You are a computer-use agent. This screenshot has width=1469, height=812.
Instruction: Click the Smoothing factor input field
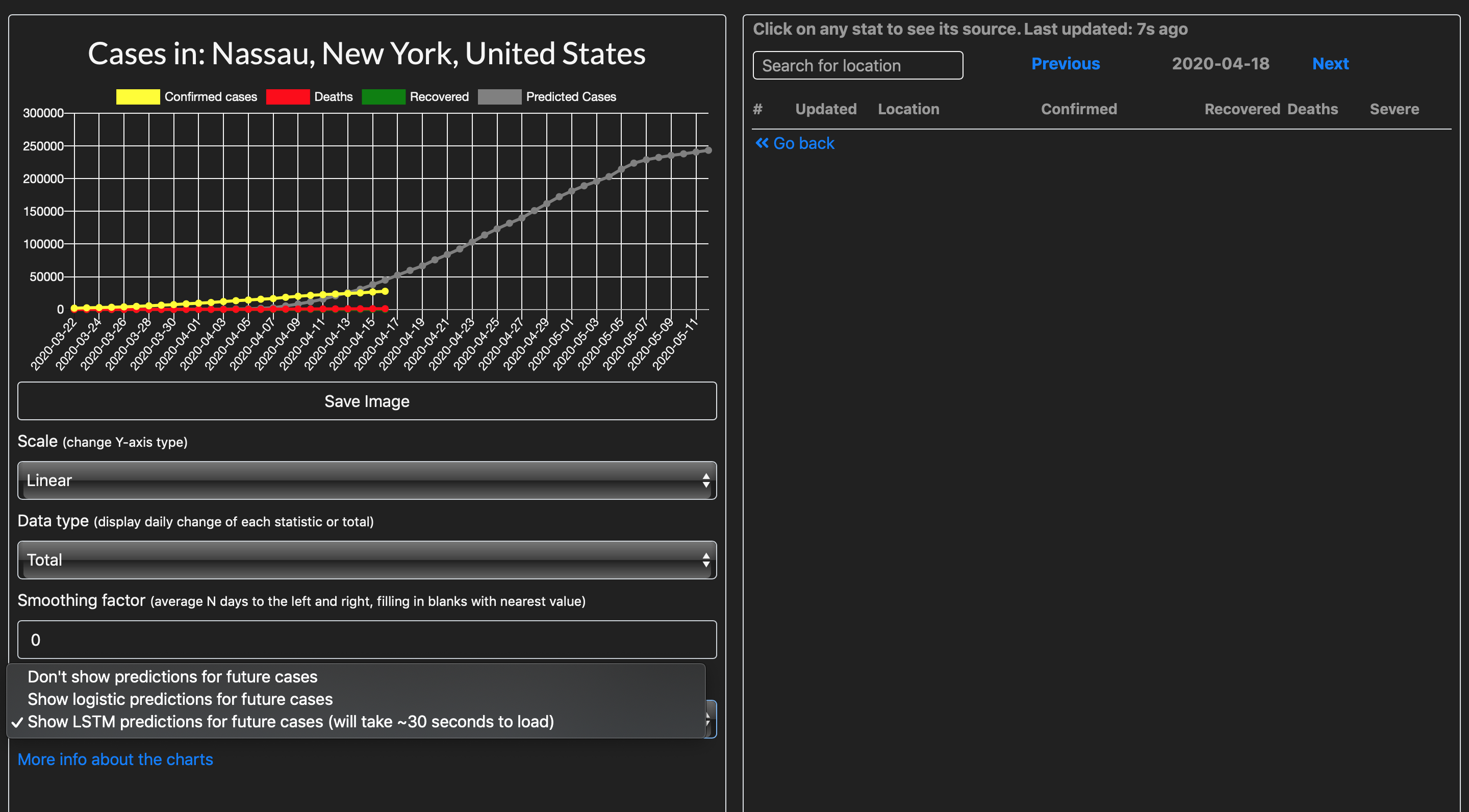(x=367, y=640)
